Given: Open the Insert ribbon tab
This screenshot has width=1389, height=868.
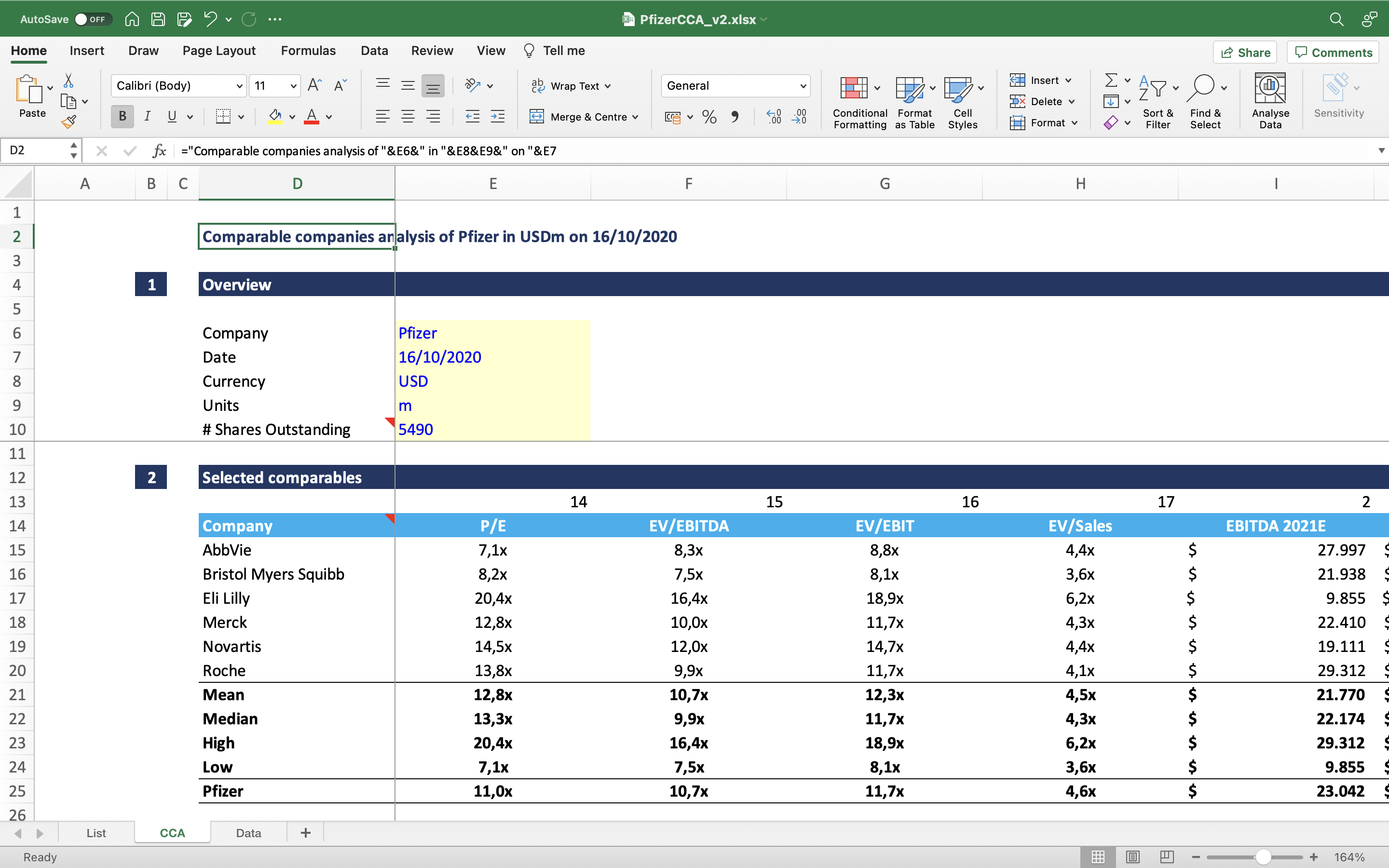Looking at the screenshot, I should (87, 51).
